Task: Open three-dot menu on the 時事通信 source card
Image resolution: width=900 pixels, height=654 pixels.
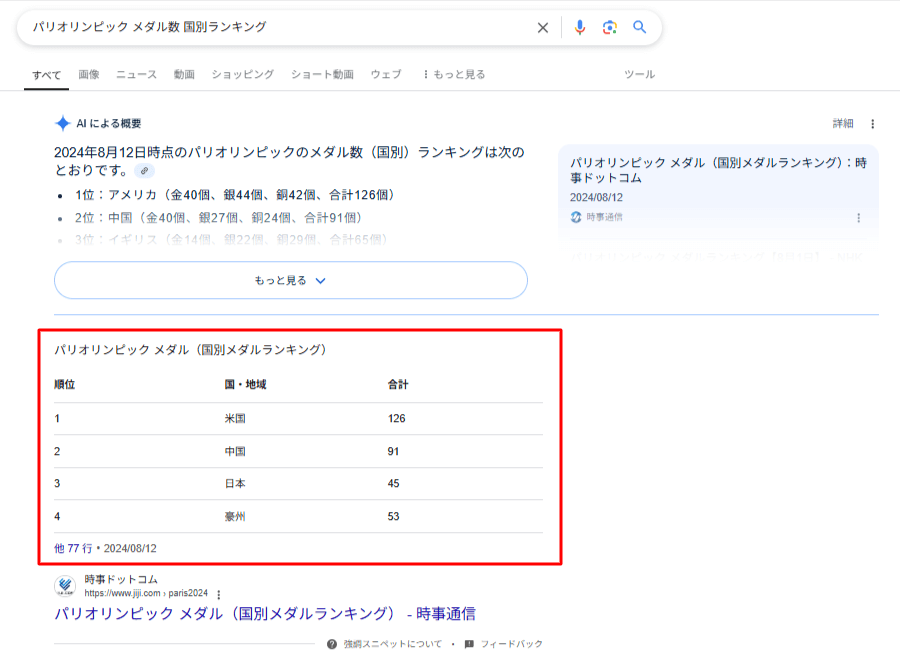Action: pos(859,218)
